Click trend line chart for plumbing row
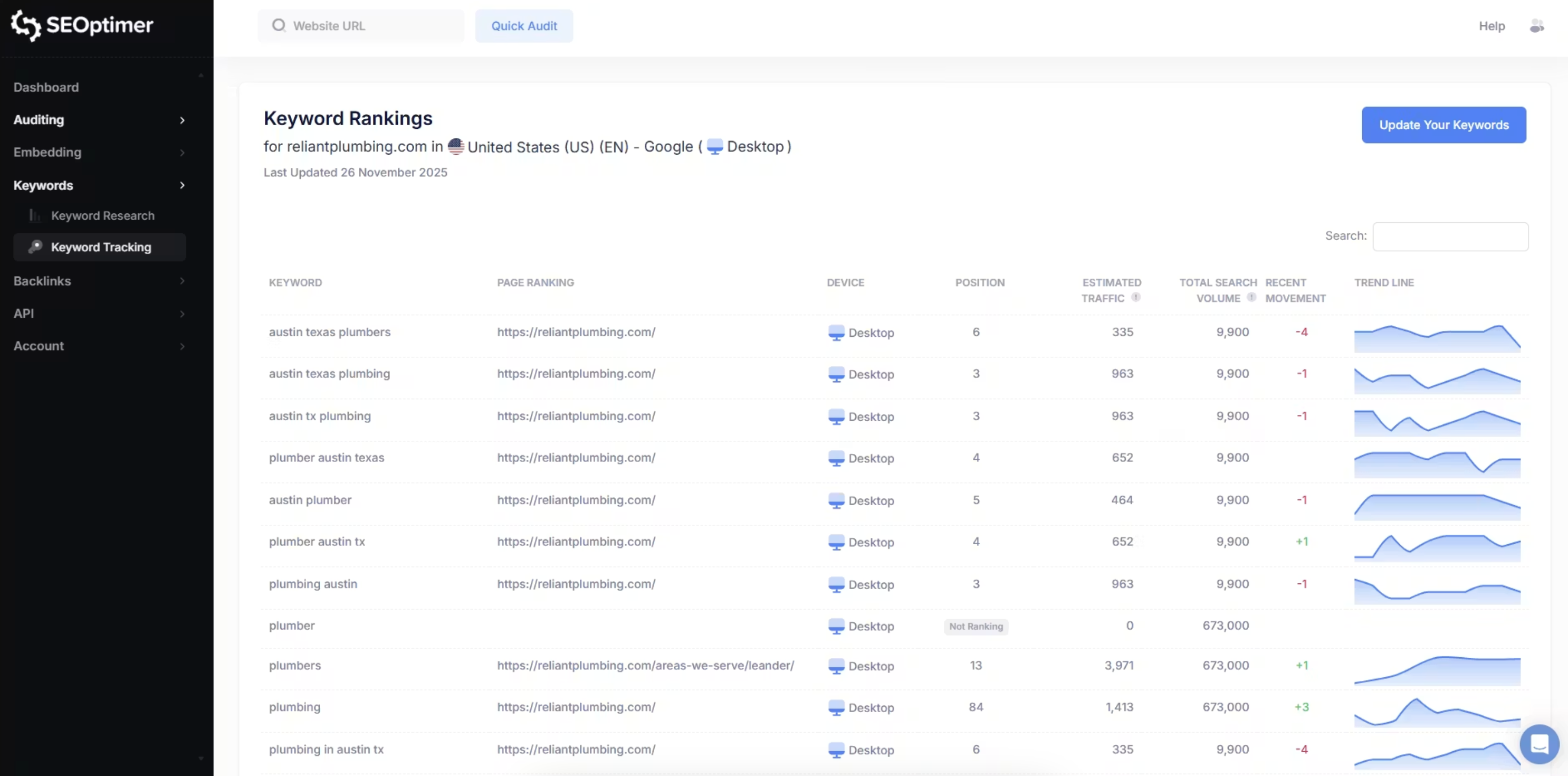The height and width of the screenshot is (776, 1568). tap(1437, 712)
